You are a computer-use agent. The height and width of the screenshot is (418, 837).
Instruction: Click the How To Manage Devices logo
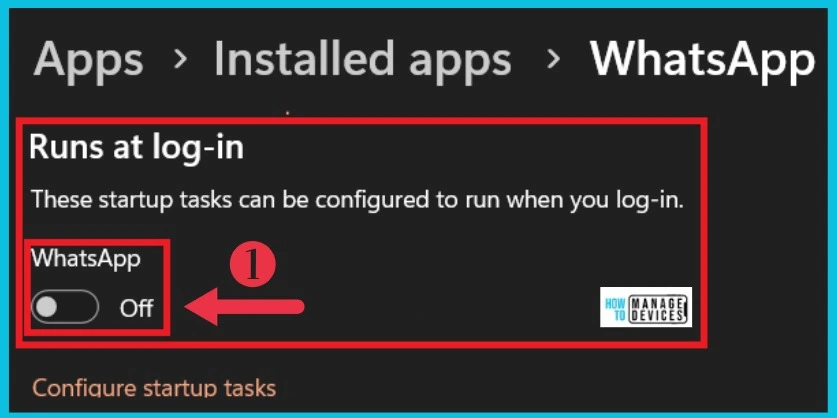point(646,307)
